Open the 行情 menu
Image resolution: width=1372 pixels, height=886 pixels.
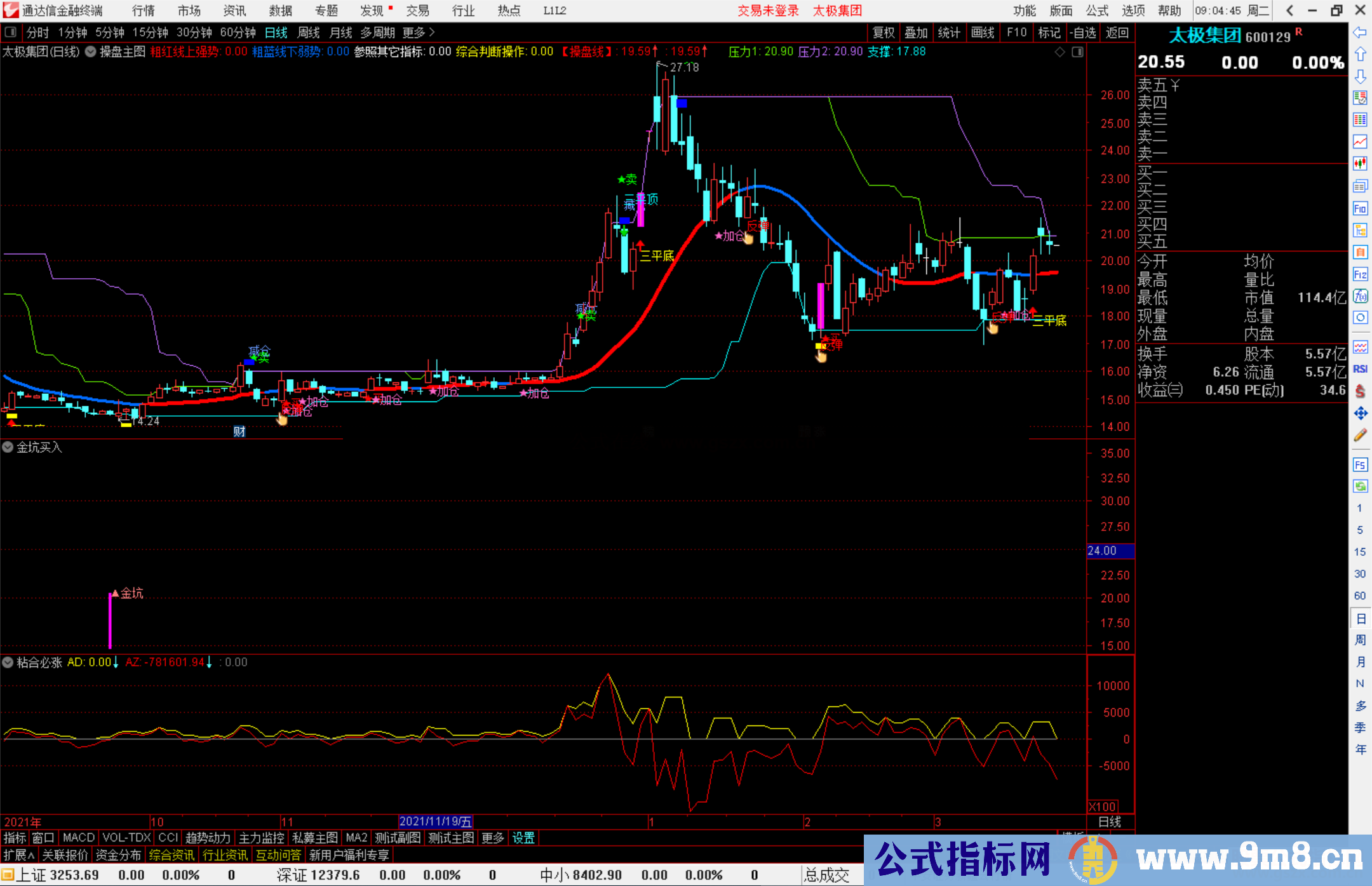144,11
